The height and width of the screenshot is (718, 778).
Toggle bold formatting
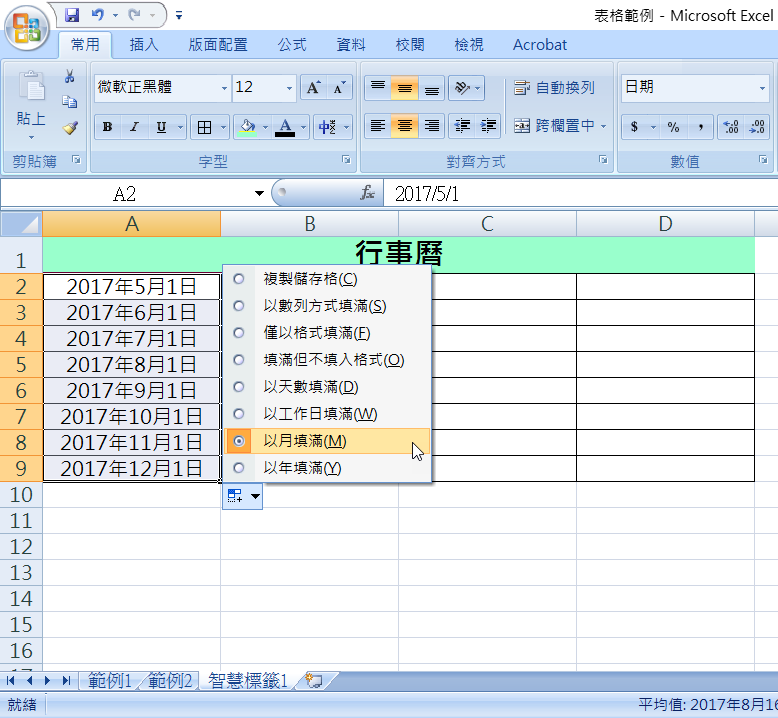point(107,127)
